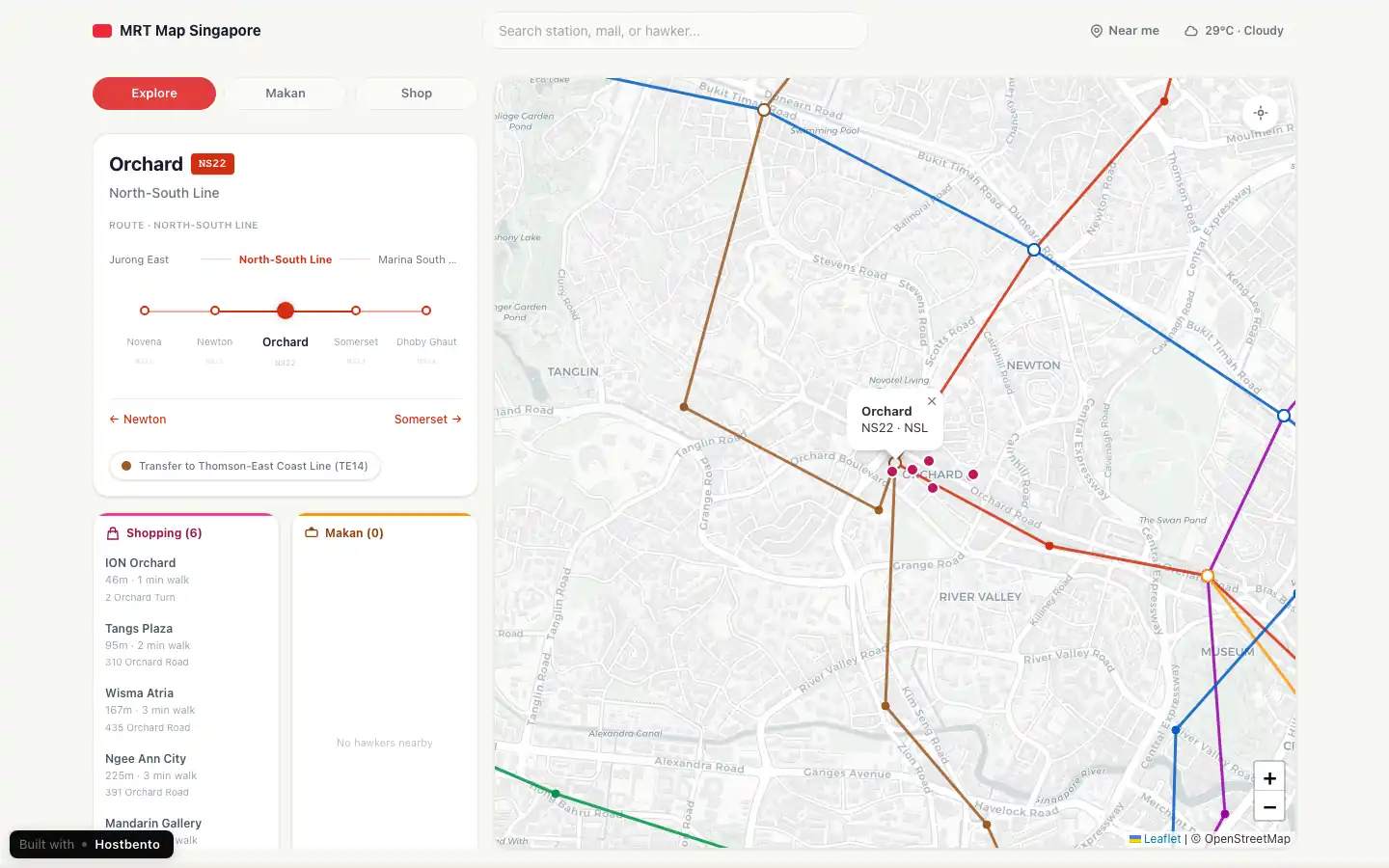
Task: Click the Near me pin icon
Action: pyautogui.click(x=1096, y=30)
